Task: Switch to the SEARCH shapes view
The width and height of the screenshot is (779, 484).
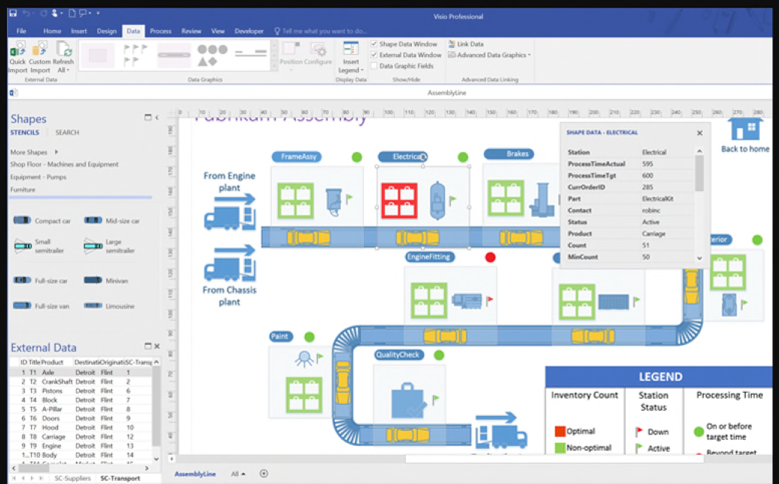Action: (67, 132)
